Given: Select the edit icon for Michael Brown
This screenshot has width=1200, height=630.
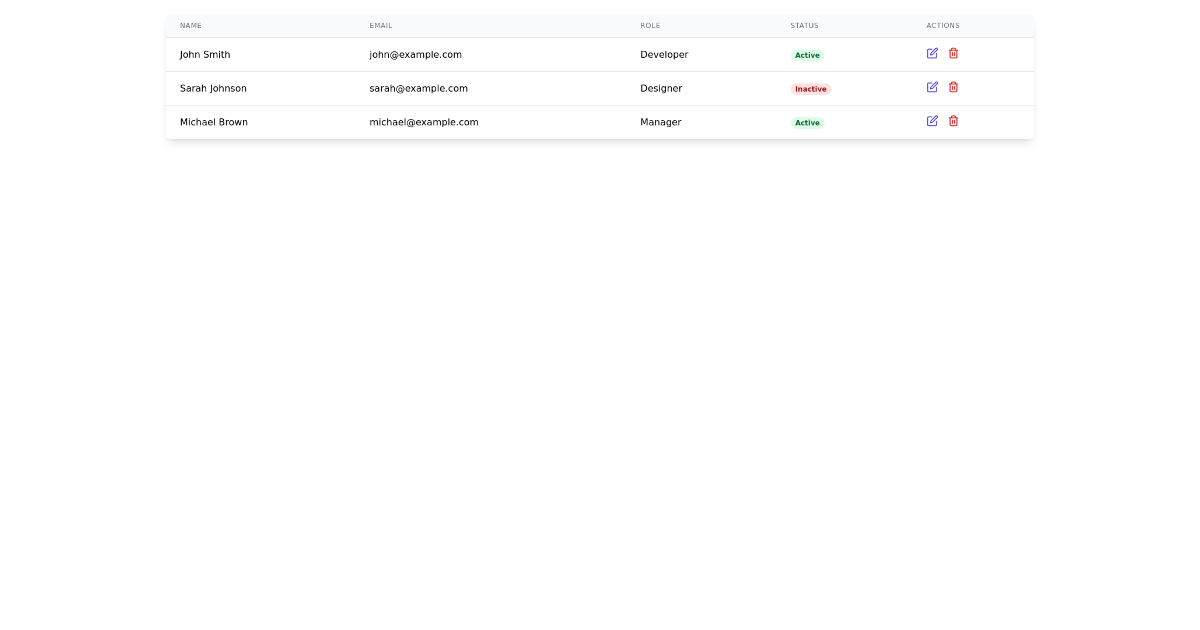Looking at the screenshot, I should [x=932, y=120].
